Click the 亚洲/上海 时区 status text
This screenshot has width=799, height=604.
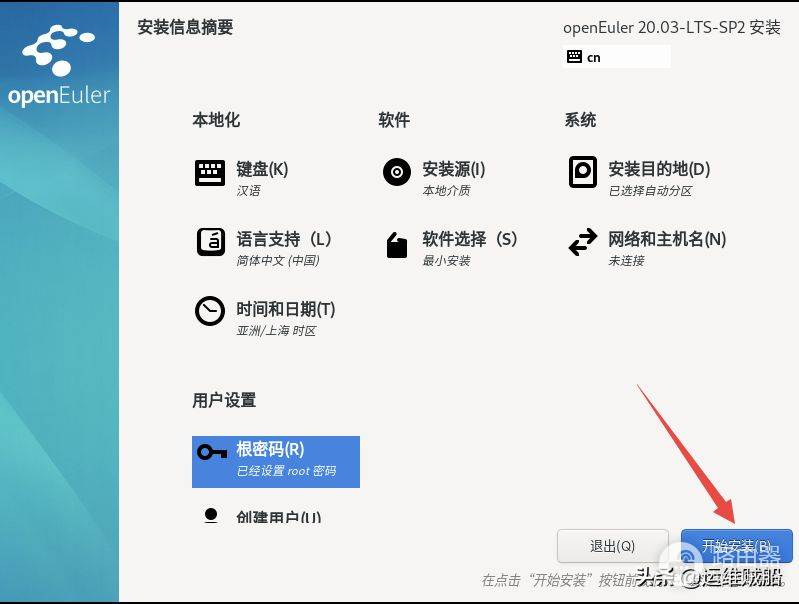pyautogui.click(x=276, y=331)
